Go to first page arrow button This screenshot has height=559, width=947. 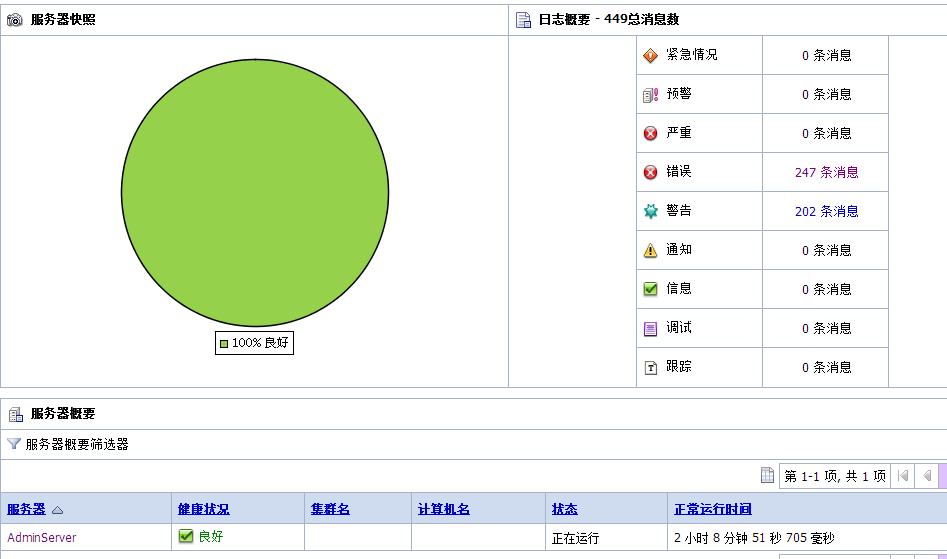[x=903, y=476]
